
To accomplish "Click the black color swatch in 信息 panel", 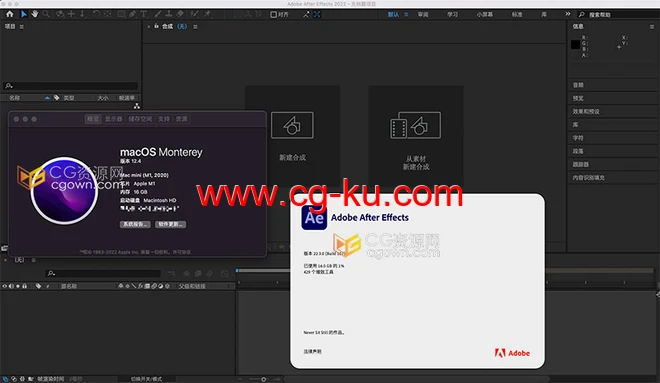I will click(575, 44).
